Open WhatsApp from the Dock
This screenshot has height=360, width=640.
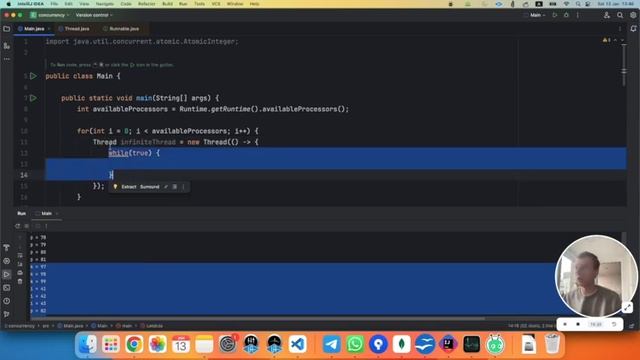pyautogui.click(x=355, y=344)
